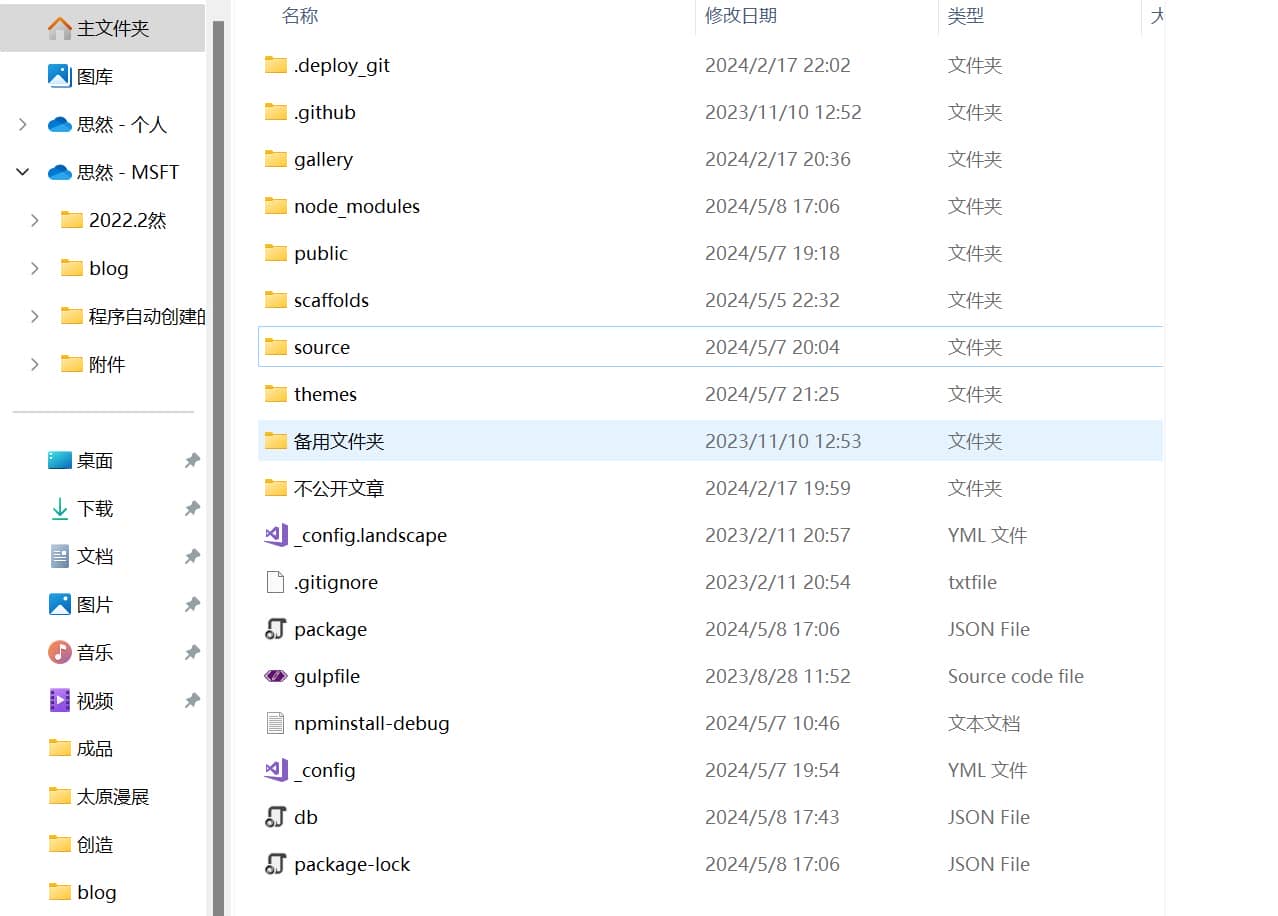This screenshot has width=1278, height=916.
Task: Collapse the 思然 - MSFT tree node
Action: pos(23,172)
